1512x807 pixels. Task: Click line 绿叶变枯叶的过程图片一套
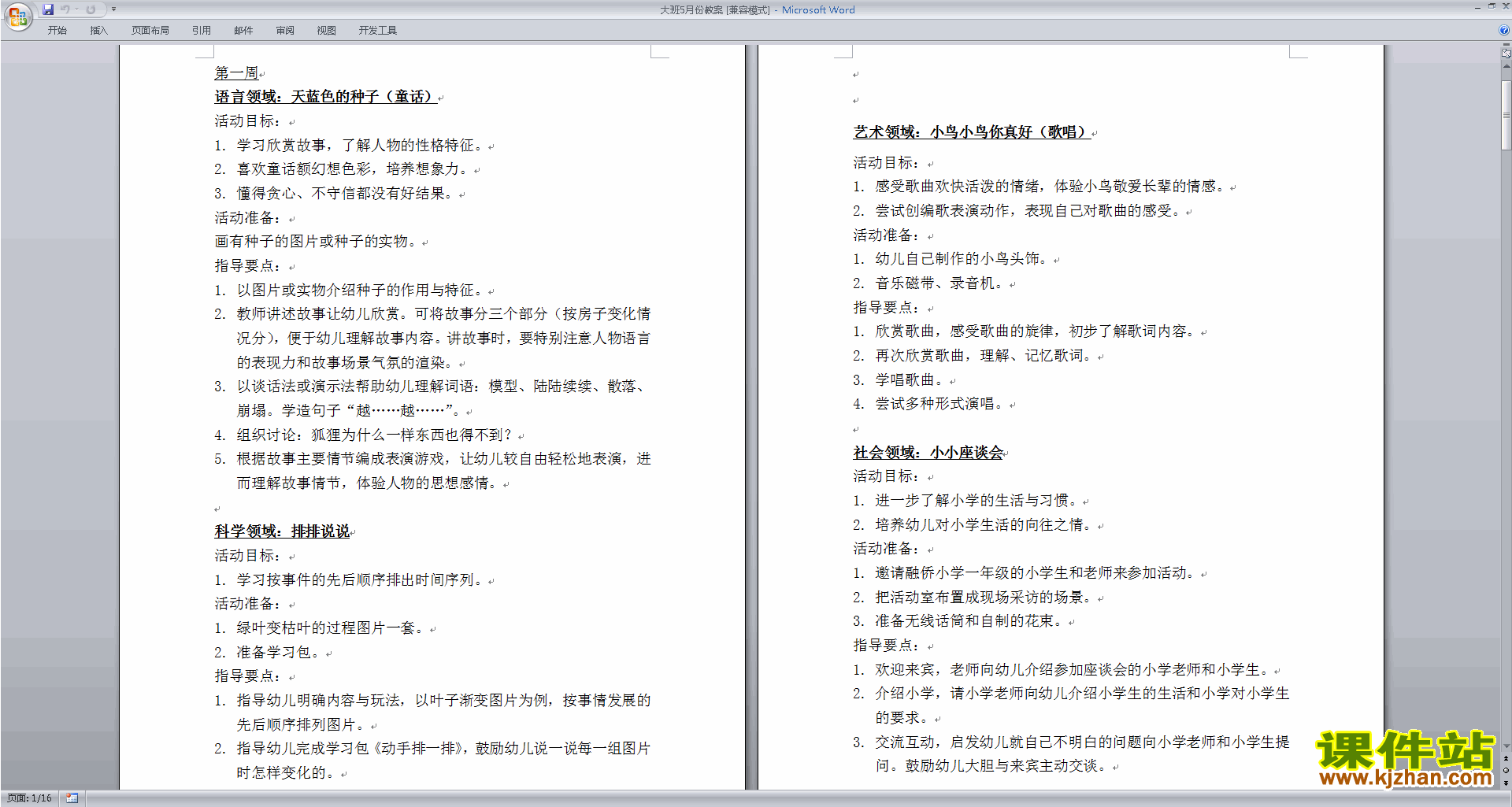point(331,628)
